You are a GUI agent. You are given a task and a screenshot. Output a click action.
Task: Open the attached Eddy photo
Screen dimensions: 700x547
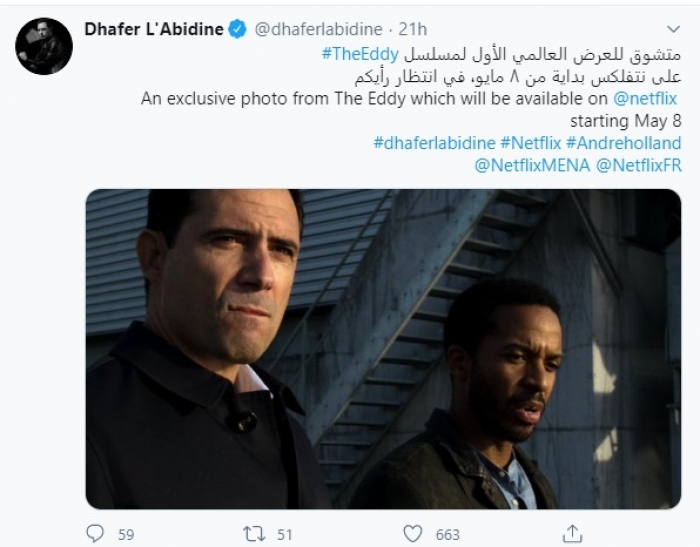(383, 349)
